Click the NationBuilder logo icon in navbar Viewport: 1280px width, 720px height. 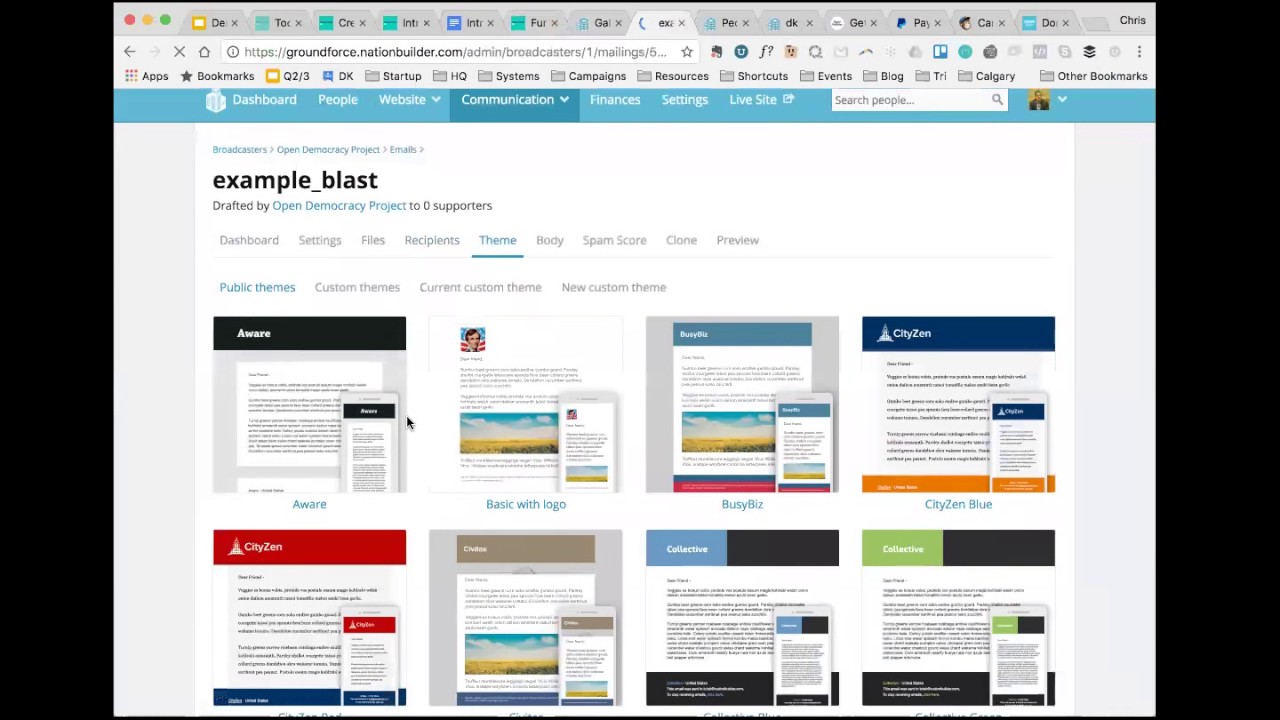(215, 100)
